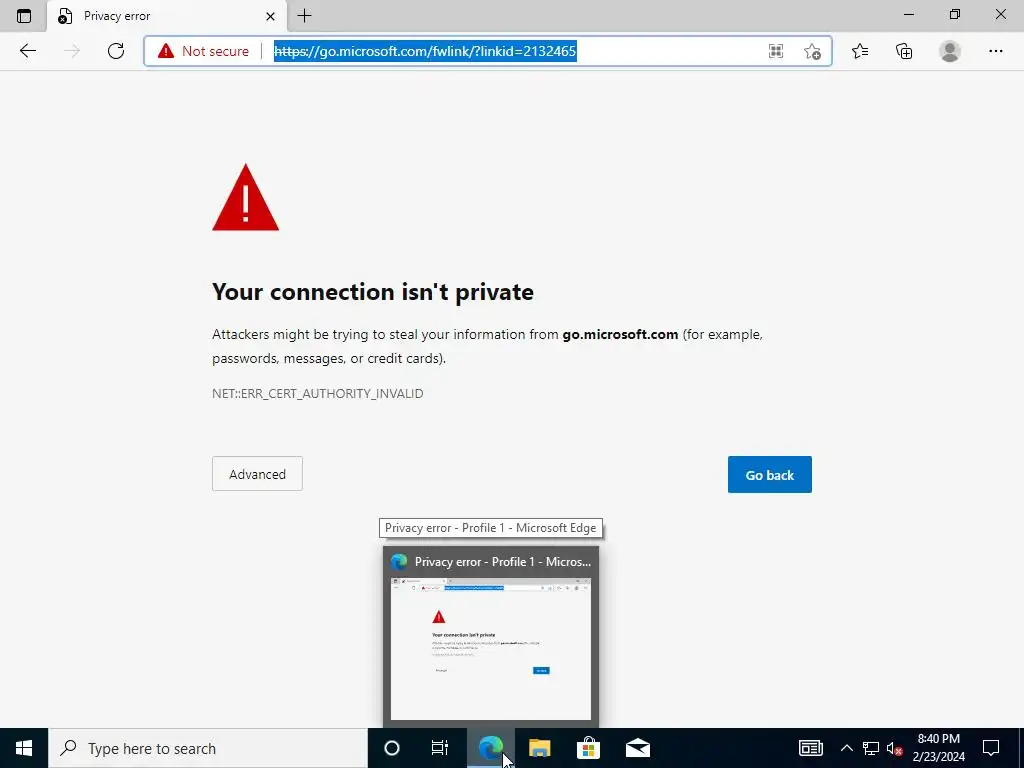Open Task View on taskbar
The width and height of the screenshot is (1024, 768).
coord(440,748)
